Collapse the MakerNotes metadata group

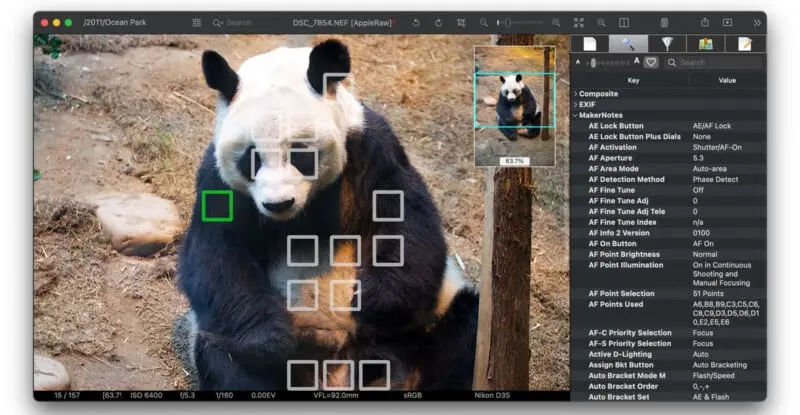(x=576, y=115)
